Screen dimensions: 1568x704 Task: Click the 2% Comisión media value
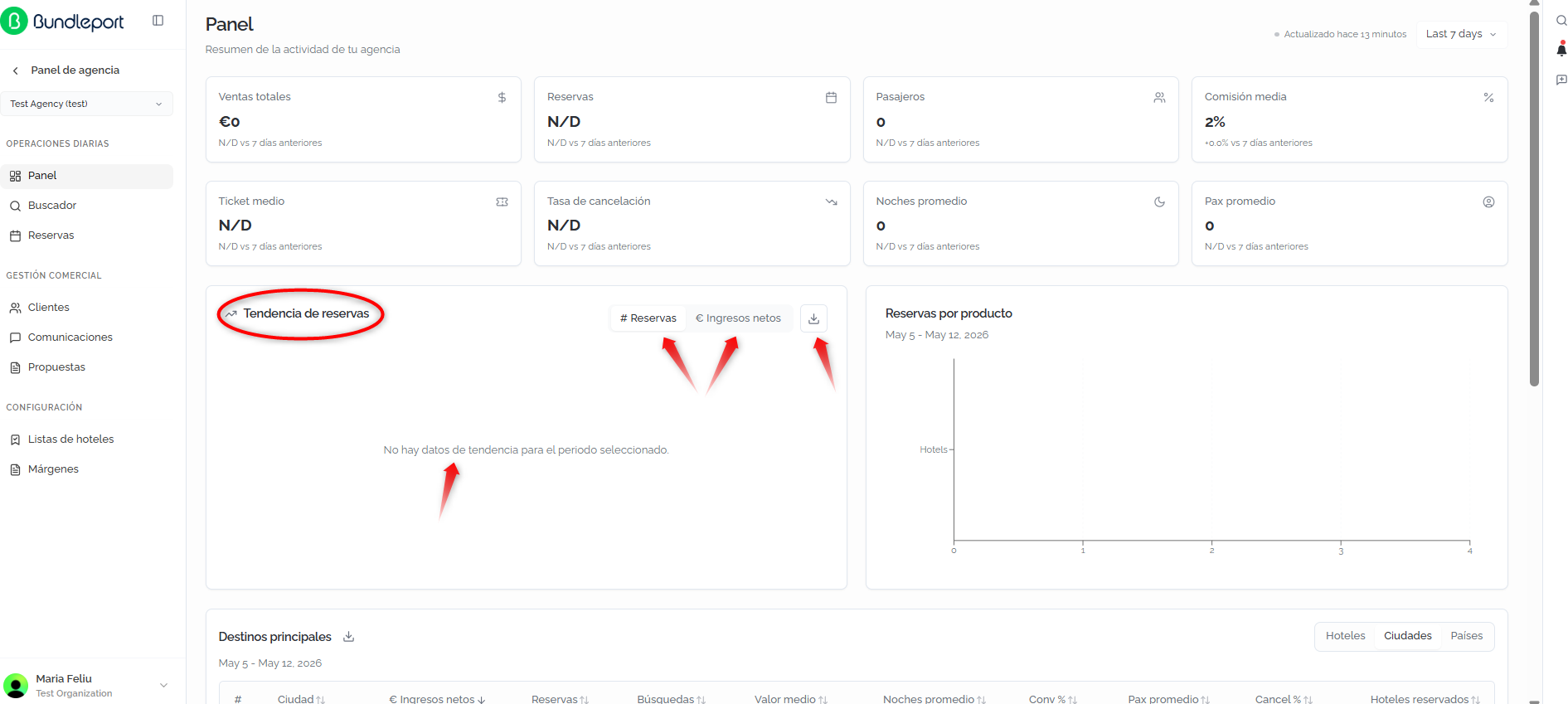(1215, 122)
